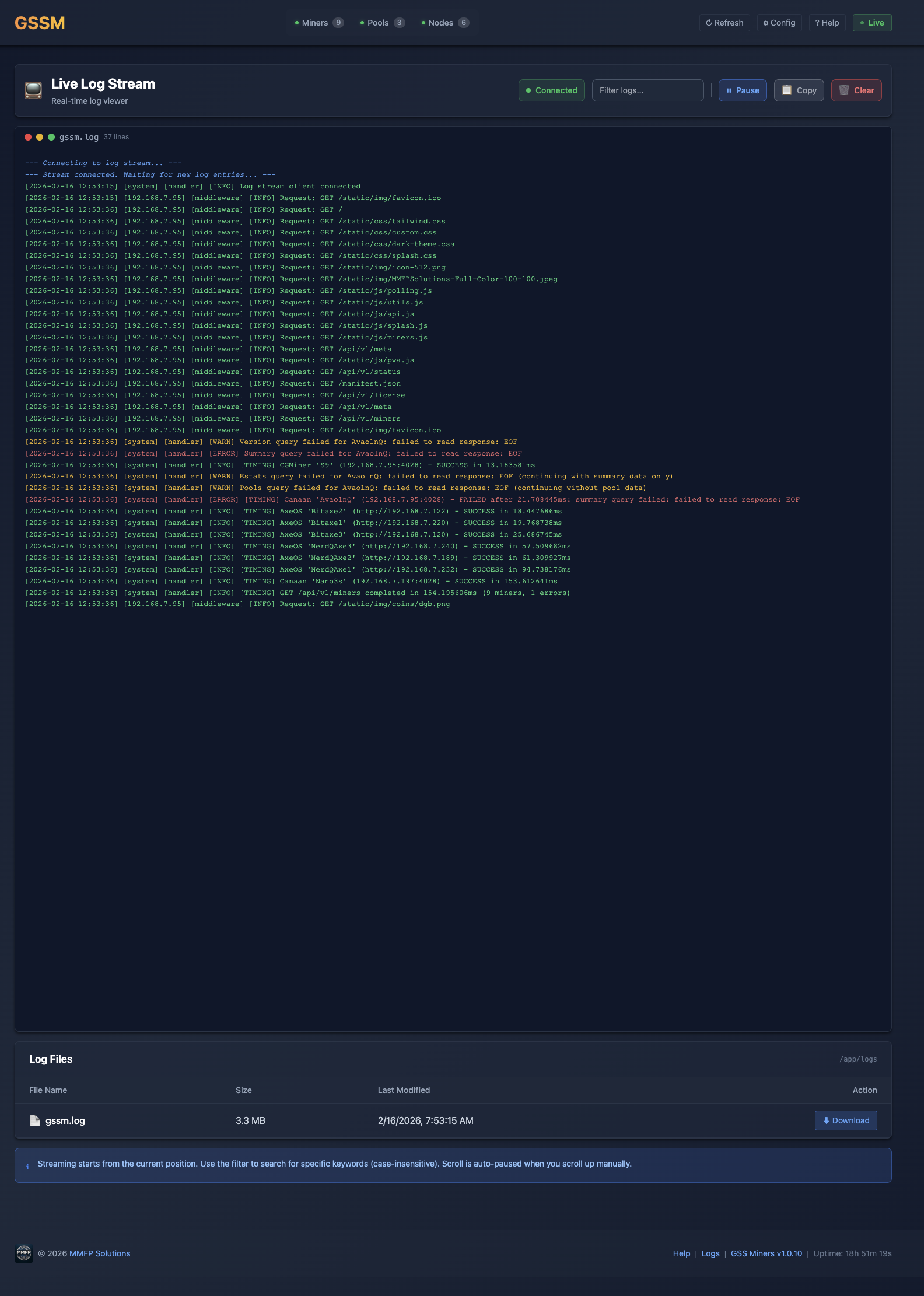924x1296 pixels.
Task: Click the Last Modified column header
Action: click(x=404, y=1090)
